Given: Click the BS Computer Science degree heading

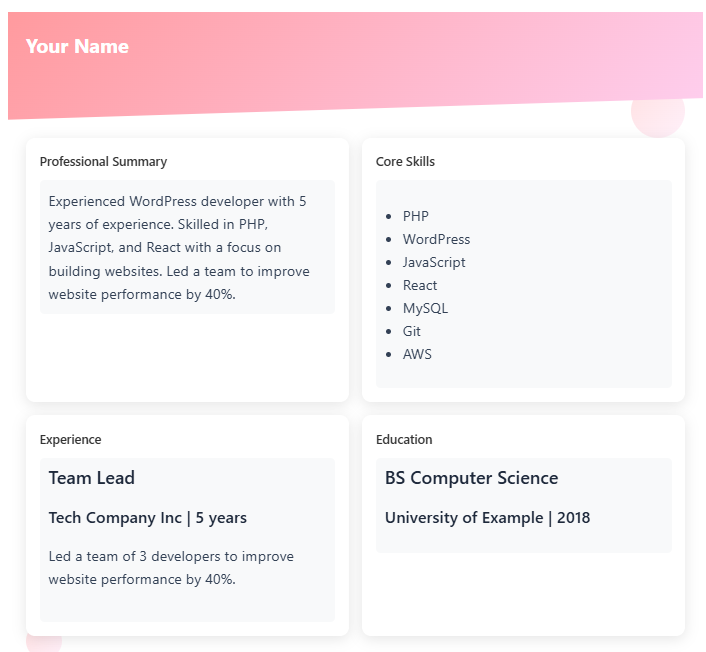Looking at the screenshot, I should (471, 478).
